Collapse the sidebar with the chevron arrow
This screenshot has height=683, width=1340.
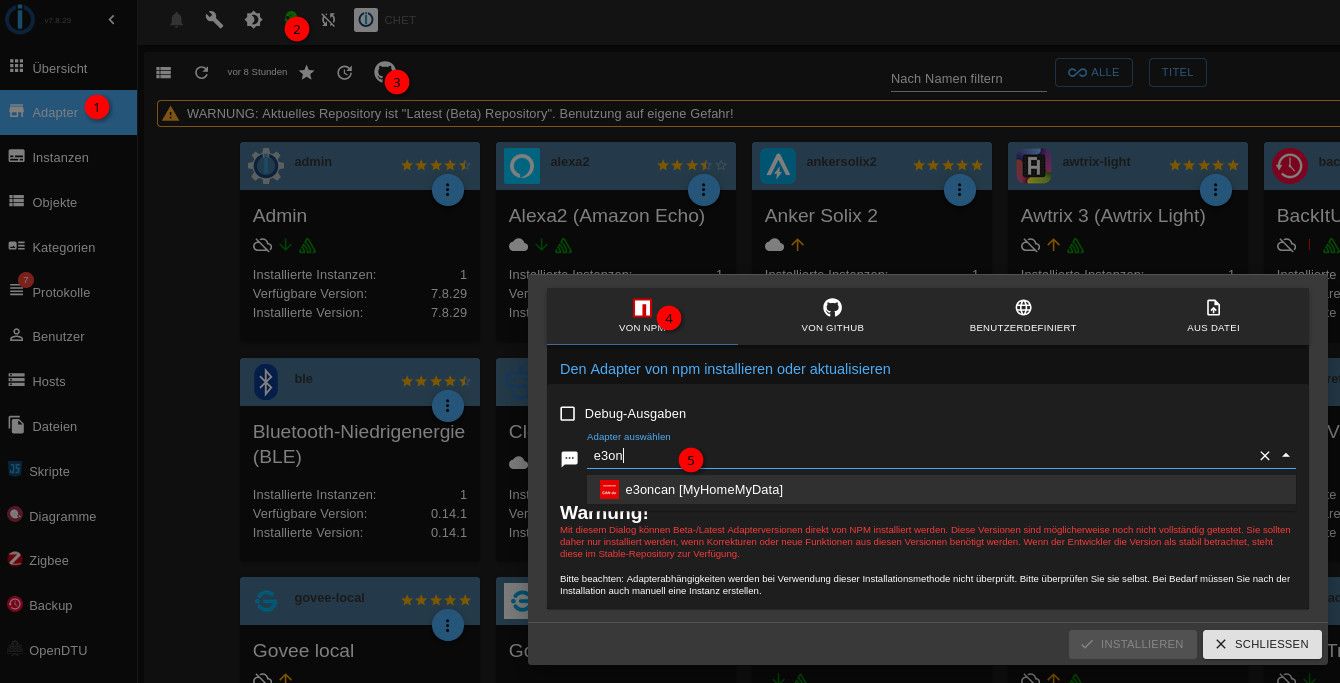pos(111,20)
